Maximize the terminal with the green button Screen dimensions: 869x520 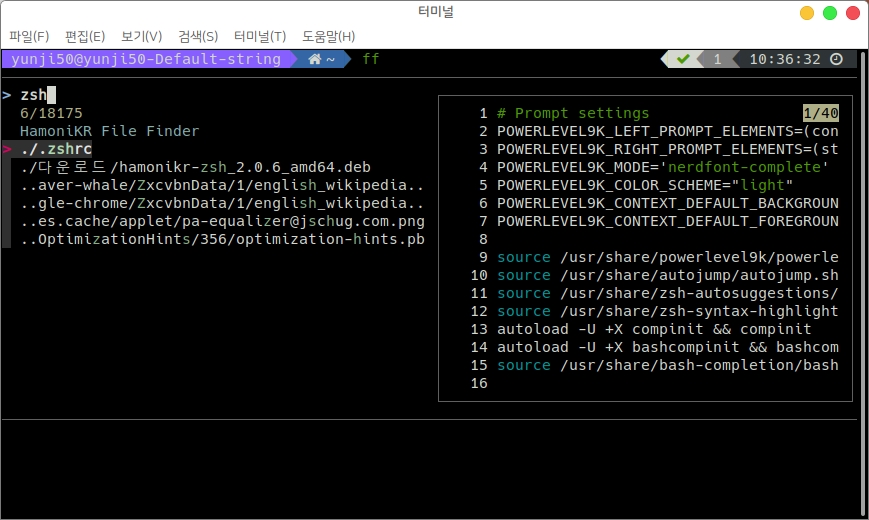[829, 13]
